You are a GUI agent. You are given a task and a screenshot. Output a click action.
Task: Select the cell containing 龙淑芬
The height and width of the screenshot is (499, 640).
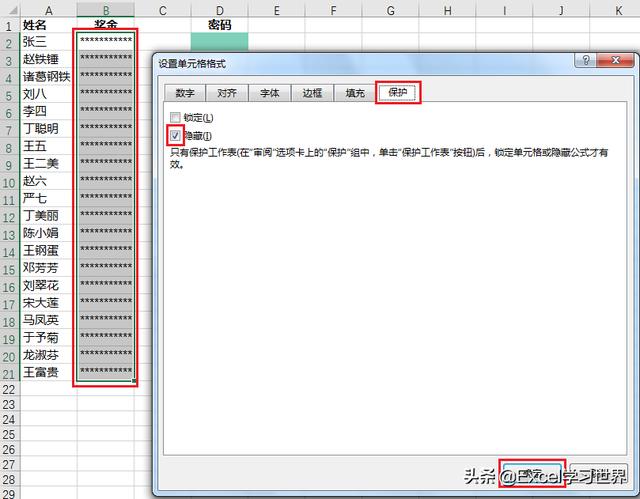point(49,355)
